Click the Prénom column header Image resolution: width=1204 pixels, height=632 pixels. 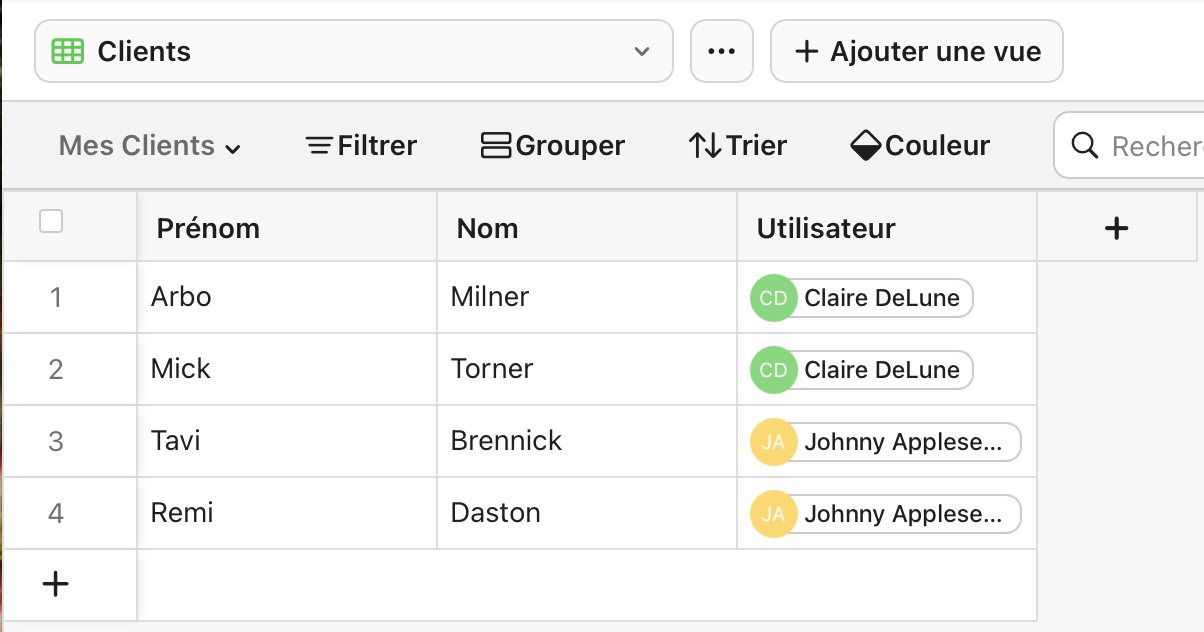208,227
